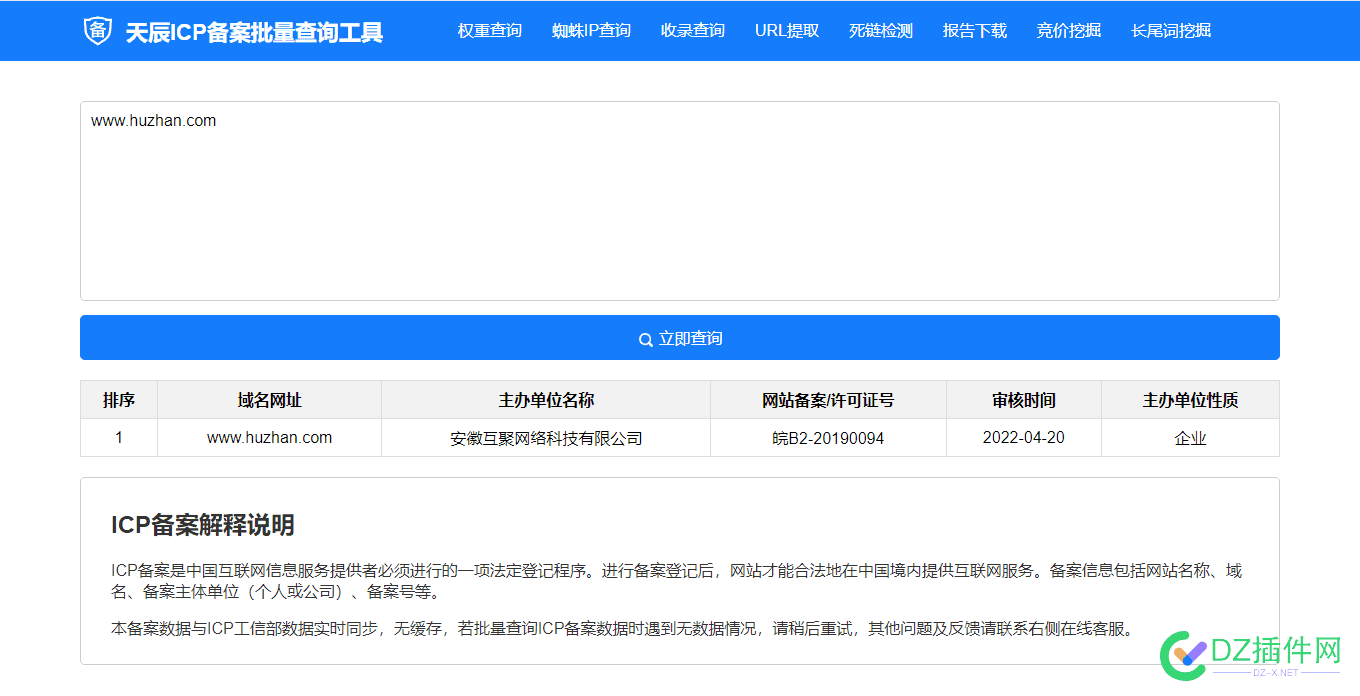The height and width of the screenshot is (696, 1360).
Task: Open 报告下载 in navigation
Action: 975,31
